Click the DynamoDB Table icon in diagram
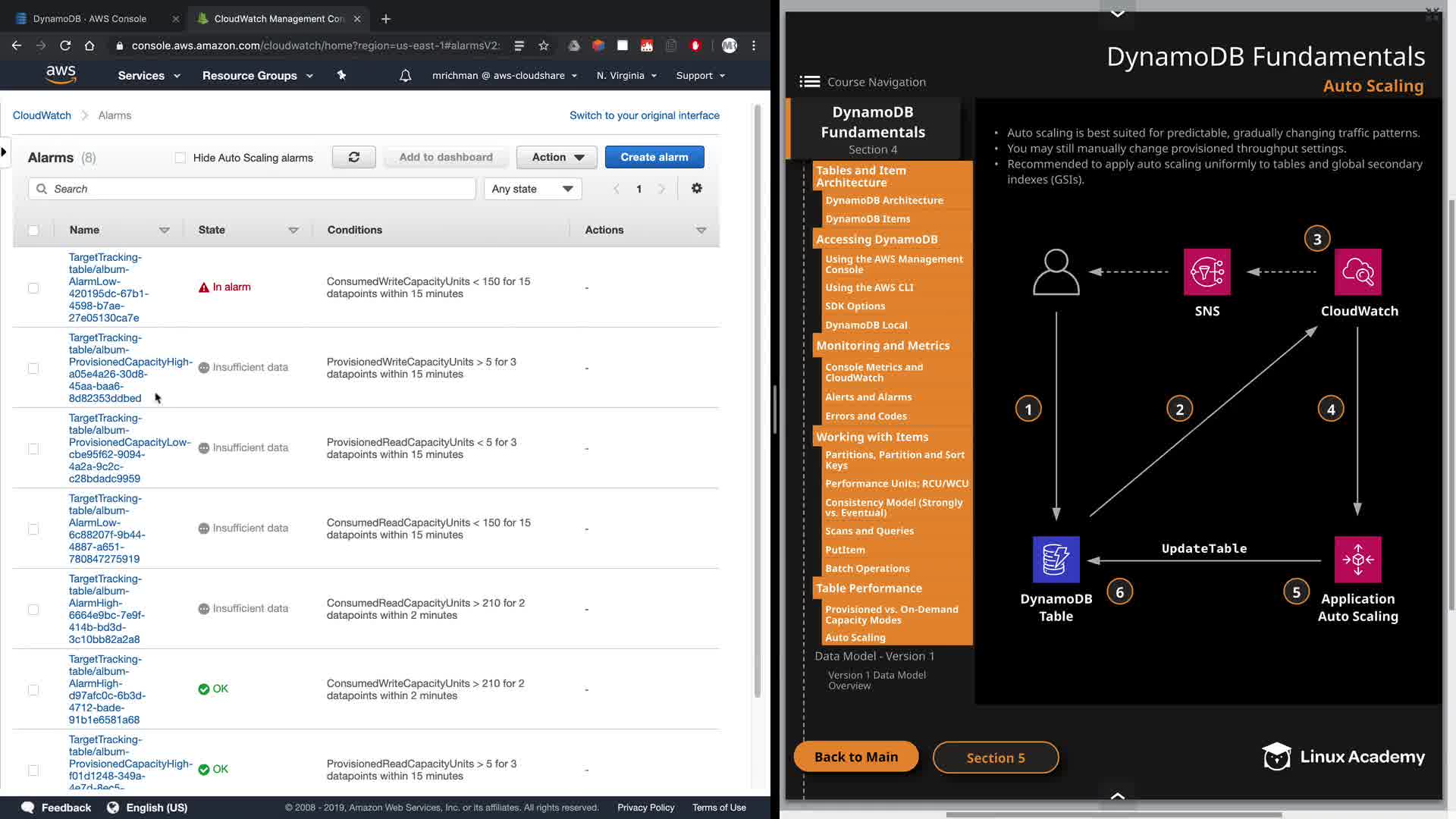This screenshot has height=819, width=1456. pyautogui.click(x=1056, y=560)
